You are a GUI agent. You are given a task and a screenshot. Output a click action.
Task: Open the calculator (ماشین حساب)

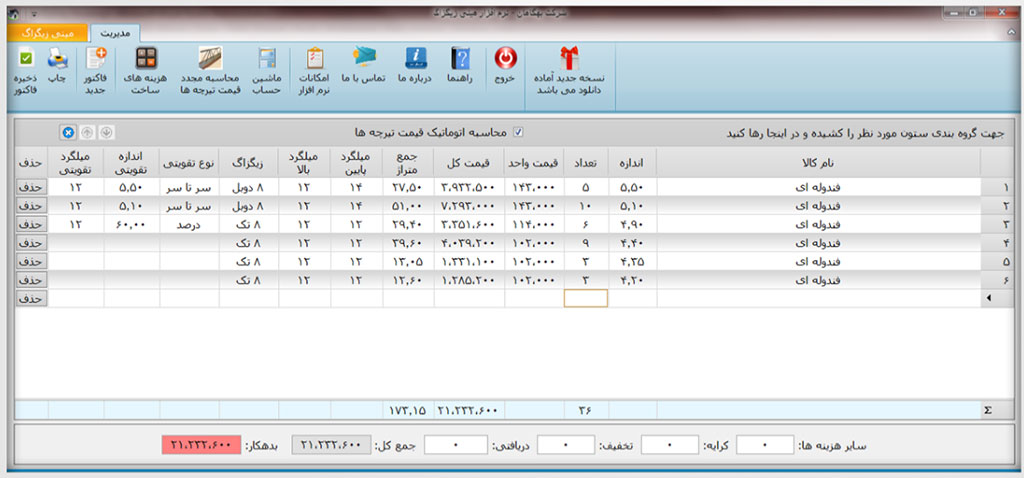(267, 60)
